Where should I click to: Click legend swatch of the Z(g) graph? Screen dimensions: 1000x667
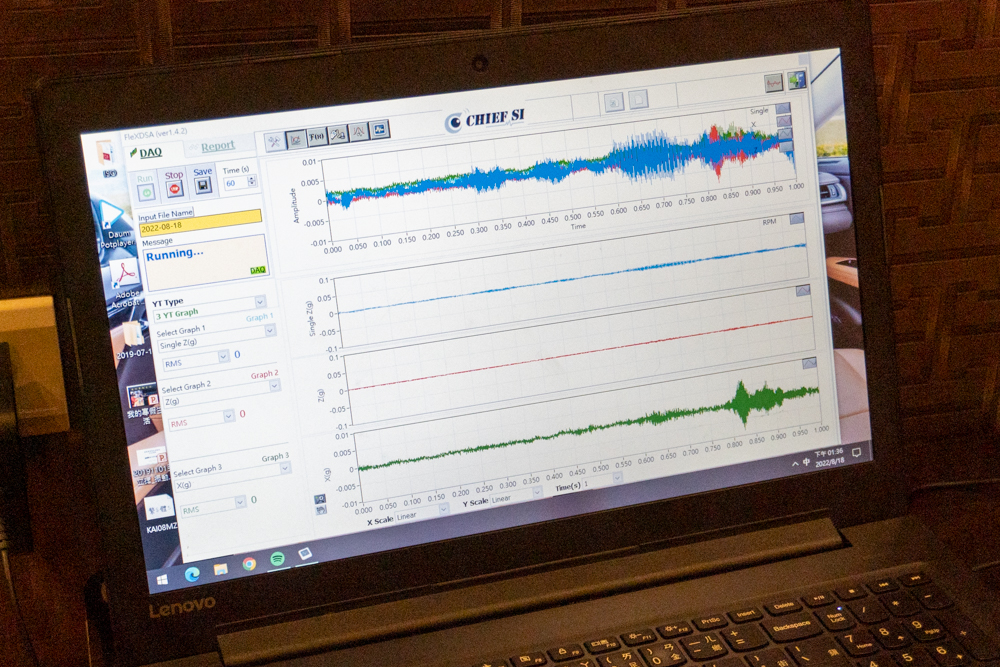pos(802,291)
